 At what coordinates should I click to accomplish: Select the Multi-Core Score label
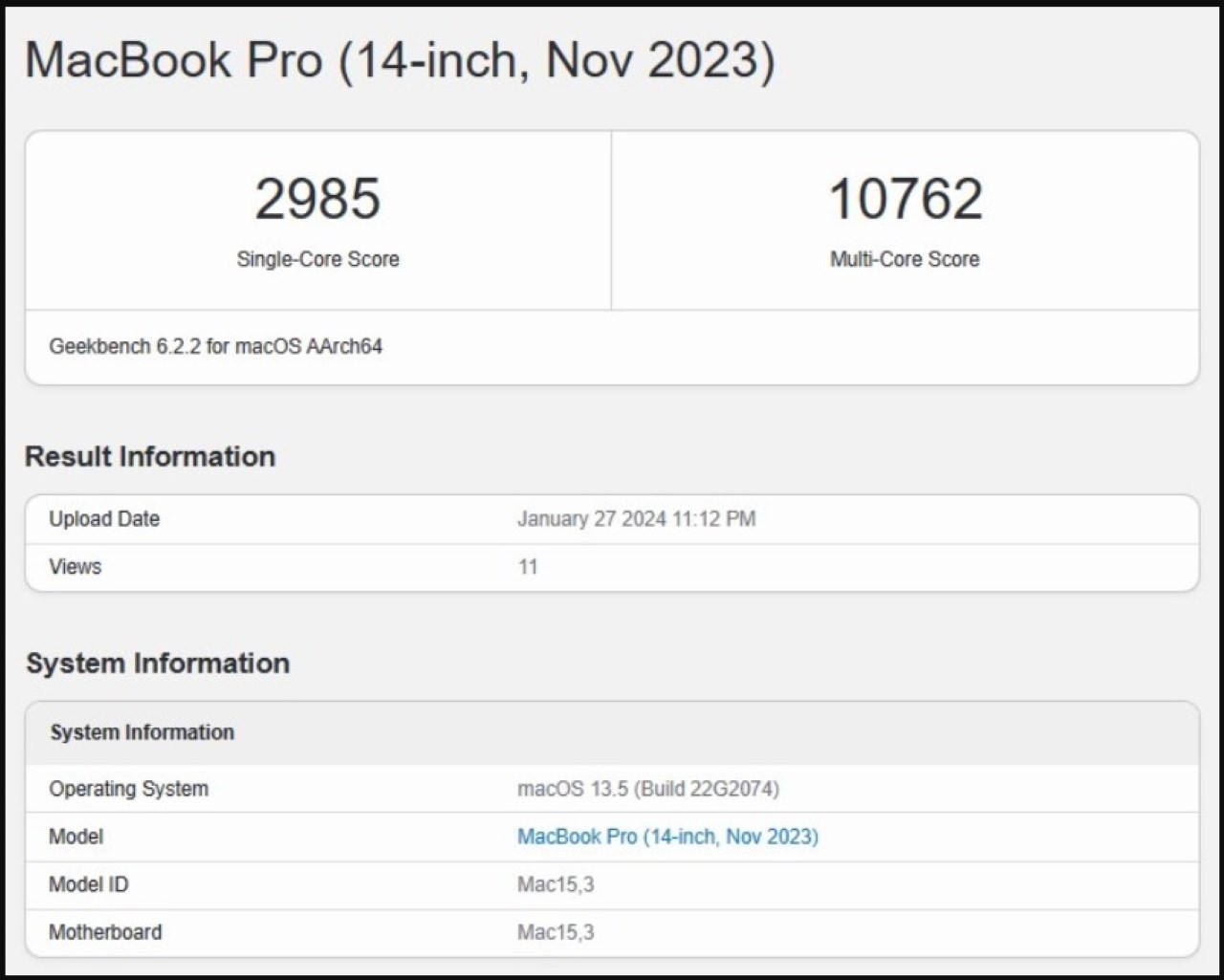(905, 259)
